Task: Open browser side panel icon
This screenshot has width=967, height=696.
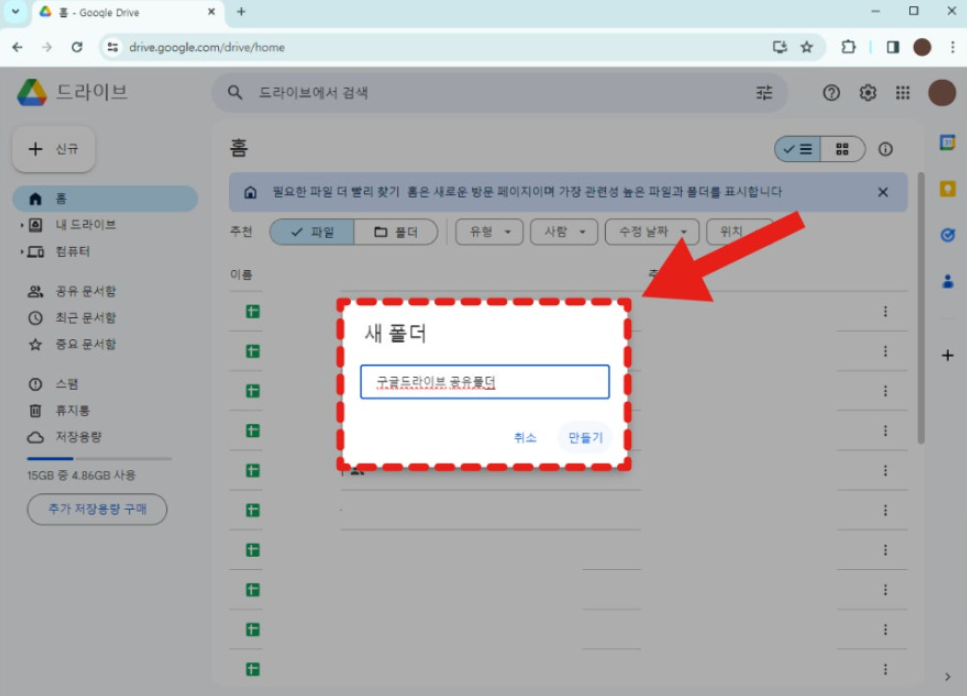Action: coord(892,47)
